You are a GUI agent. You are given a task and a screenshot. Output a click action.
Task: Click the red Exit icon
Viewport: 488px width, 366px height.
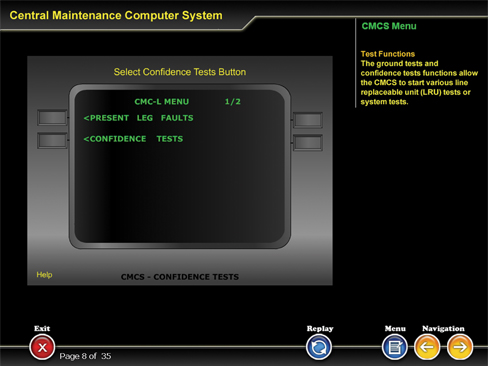tap(42, 347)
